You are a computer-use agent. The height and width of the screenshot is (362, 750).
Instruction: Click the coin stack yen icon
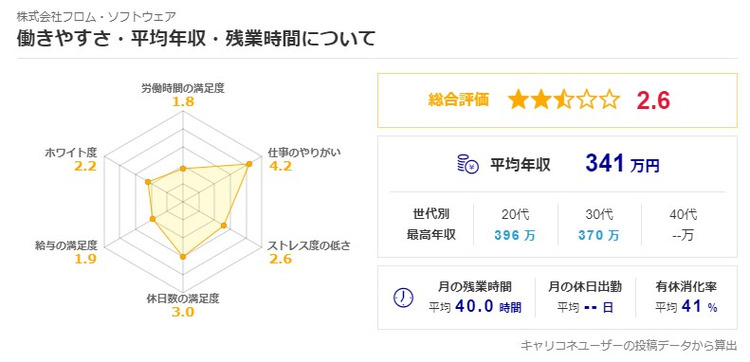[468, 165]
